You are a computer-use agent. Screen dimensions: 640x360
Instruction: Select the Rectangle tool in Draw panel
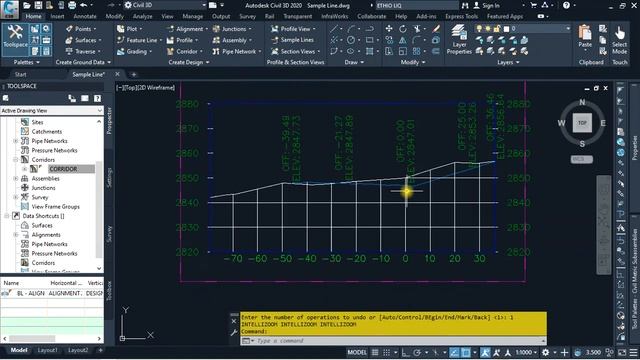(369, 40)
